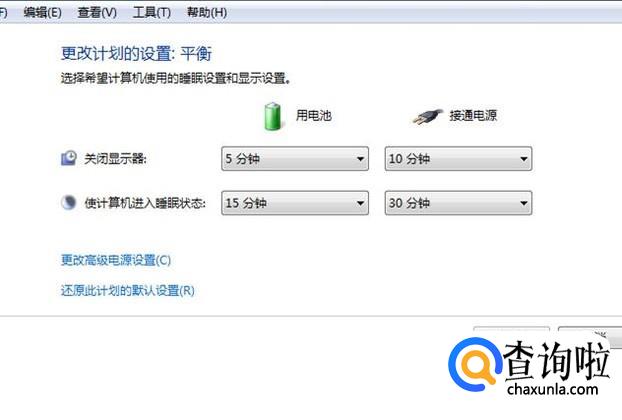622x420 pixels.
Task: Open the 更改高级电源设置(C) link
Action: pos(116,260)
